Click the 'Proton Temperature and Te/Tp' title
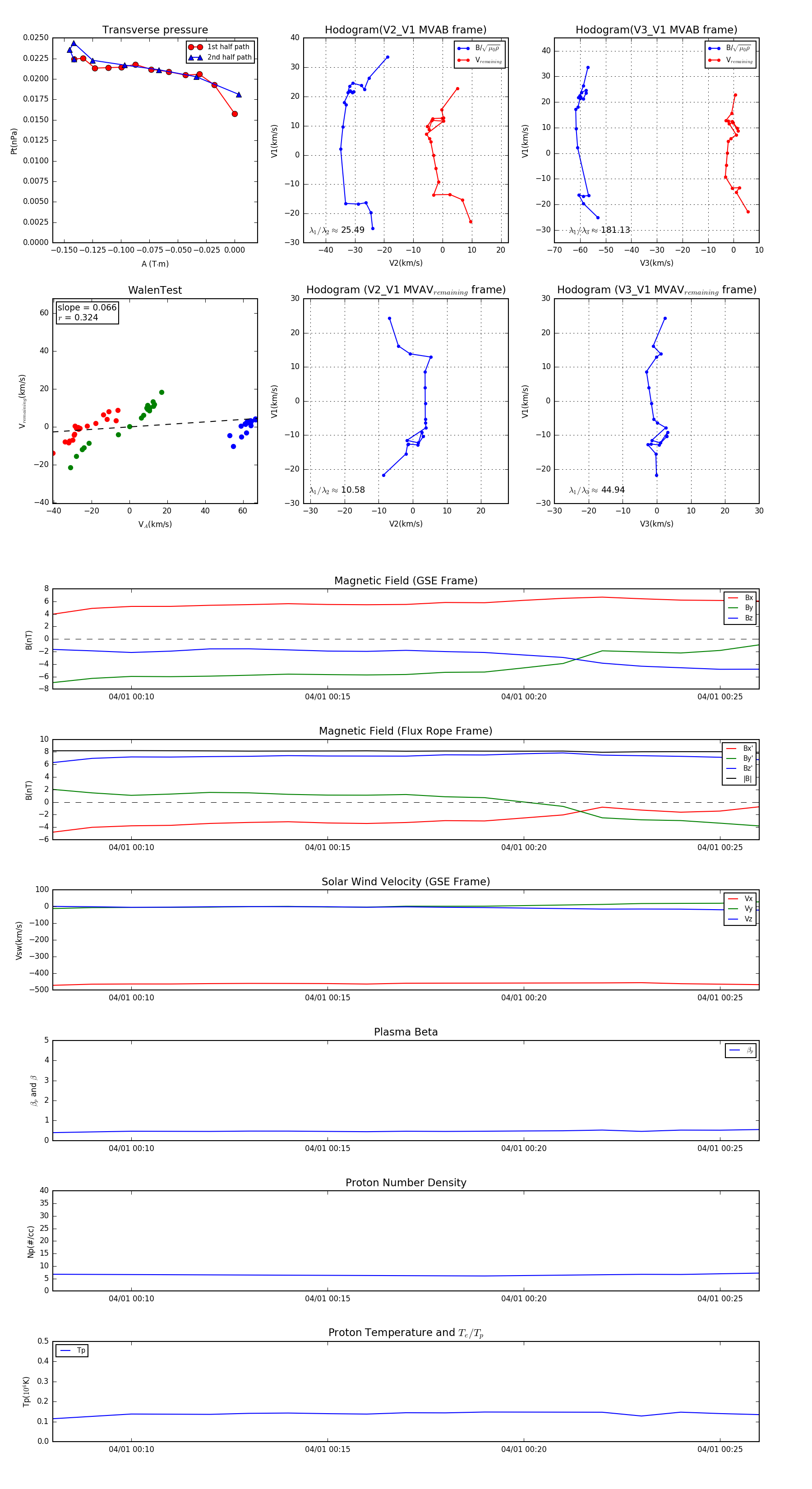The image size is (812, 1489). coord(406,1332)
